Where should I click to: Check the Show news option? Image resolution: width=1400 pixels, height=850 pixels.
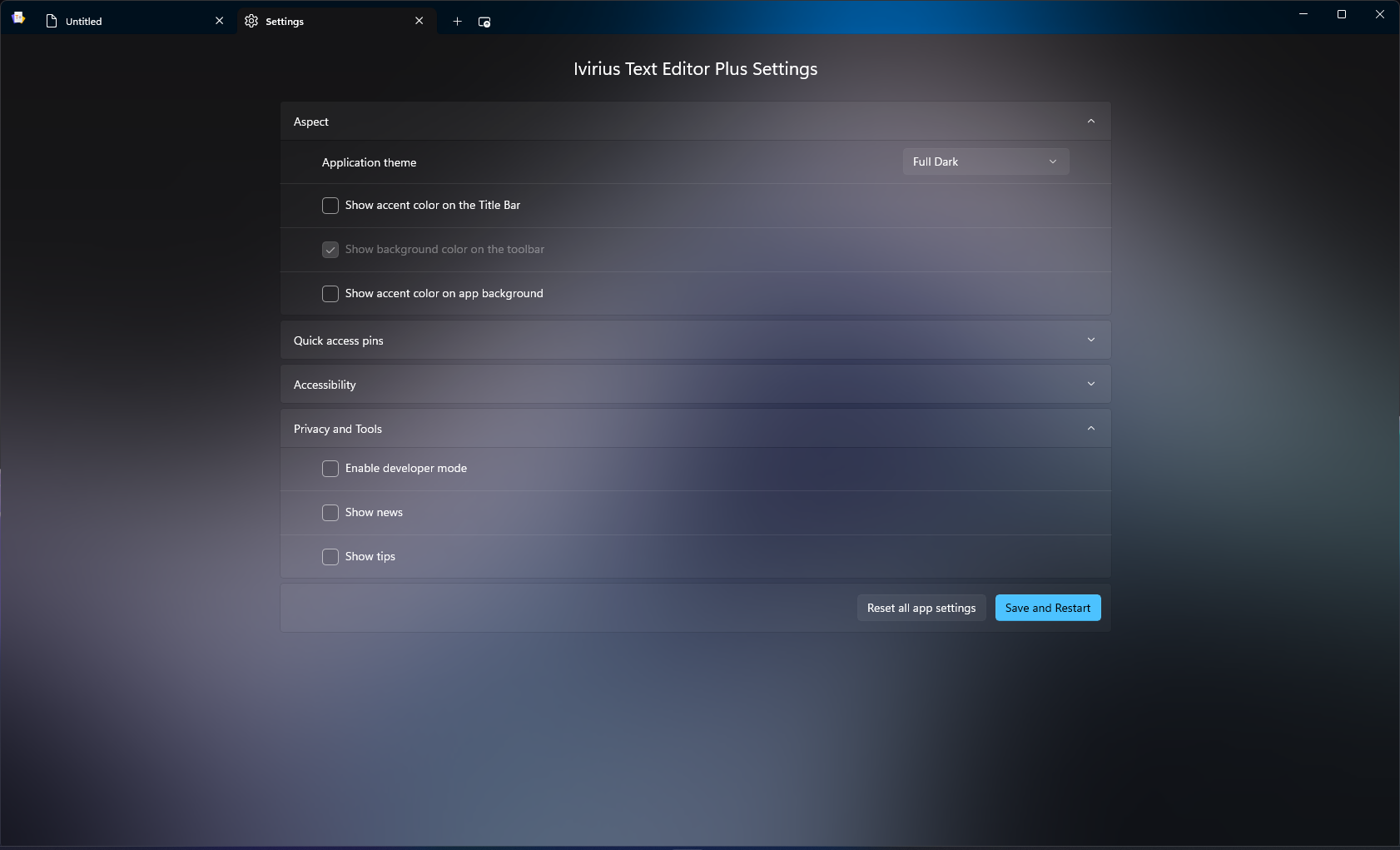click(330, 513)
